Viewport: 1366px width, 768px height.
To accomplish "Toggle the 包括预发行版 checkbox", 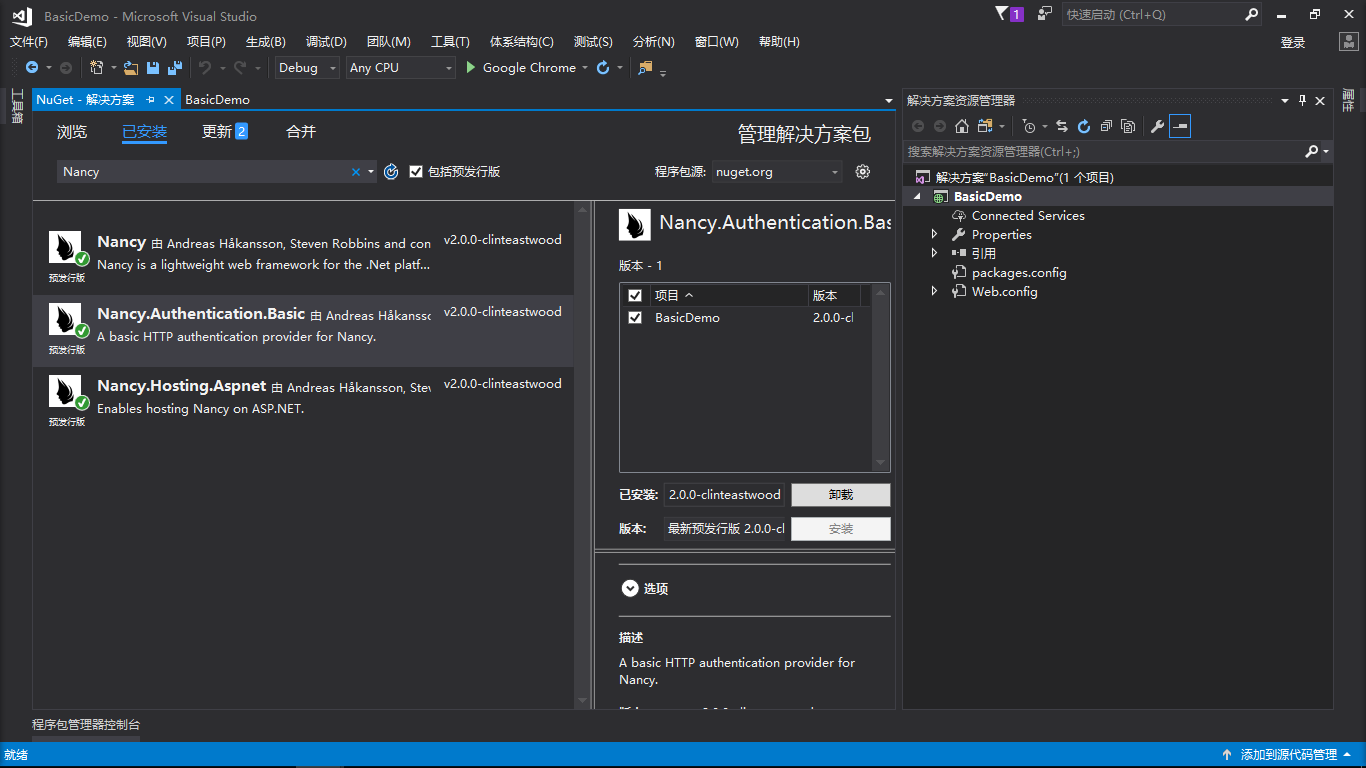I will point(416,172).
